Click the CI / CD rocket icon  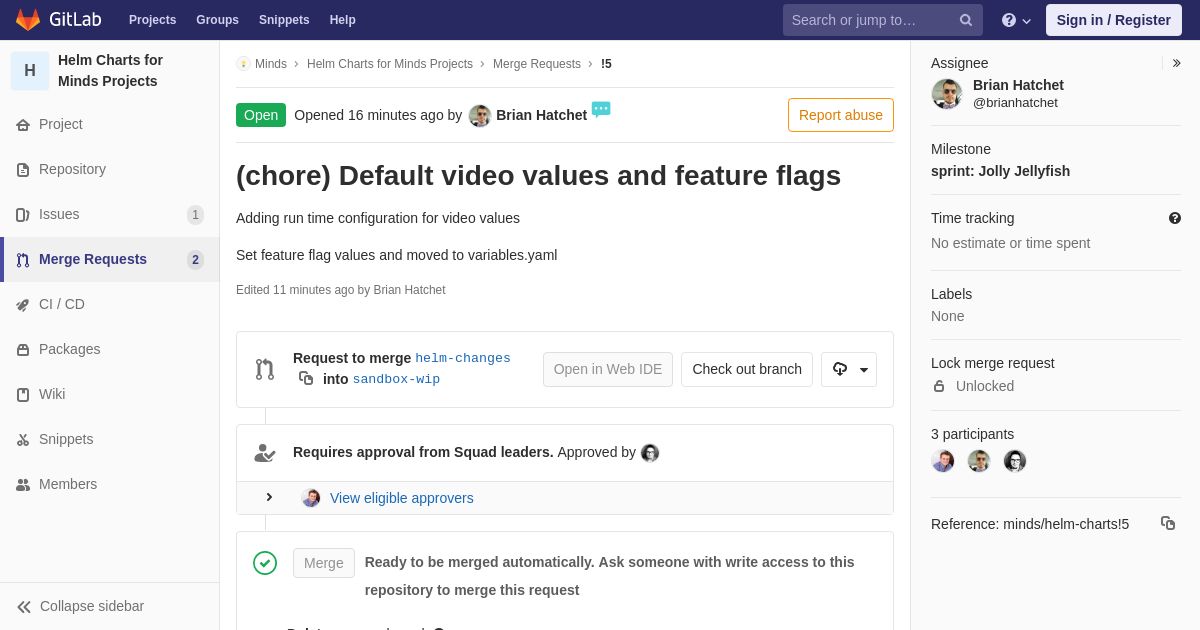pos(23,305)
